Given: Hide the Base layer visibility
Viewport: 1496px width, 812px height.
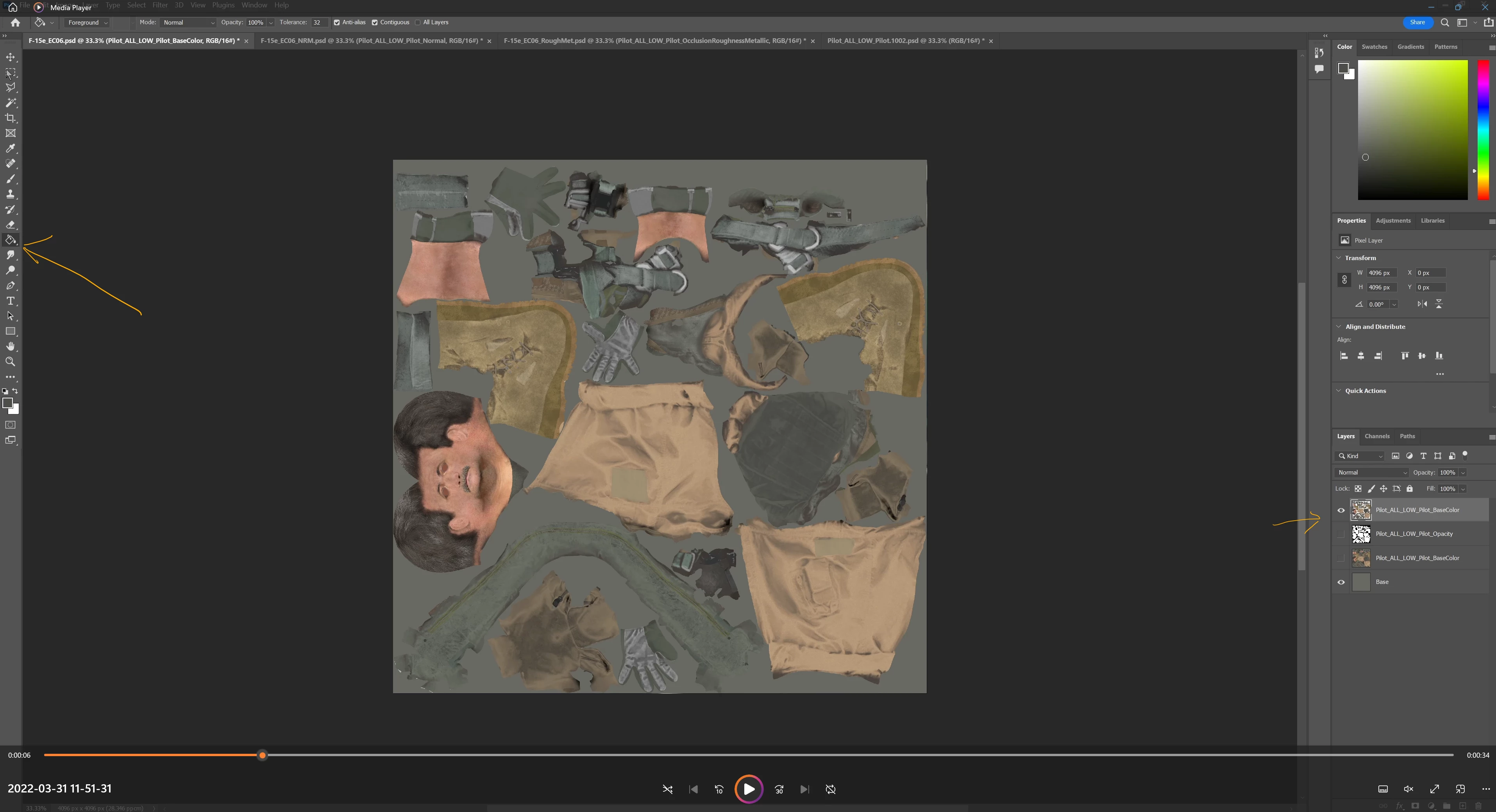Looking at the screenshot, I should pos(1341,582).
